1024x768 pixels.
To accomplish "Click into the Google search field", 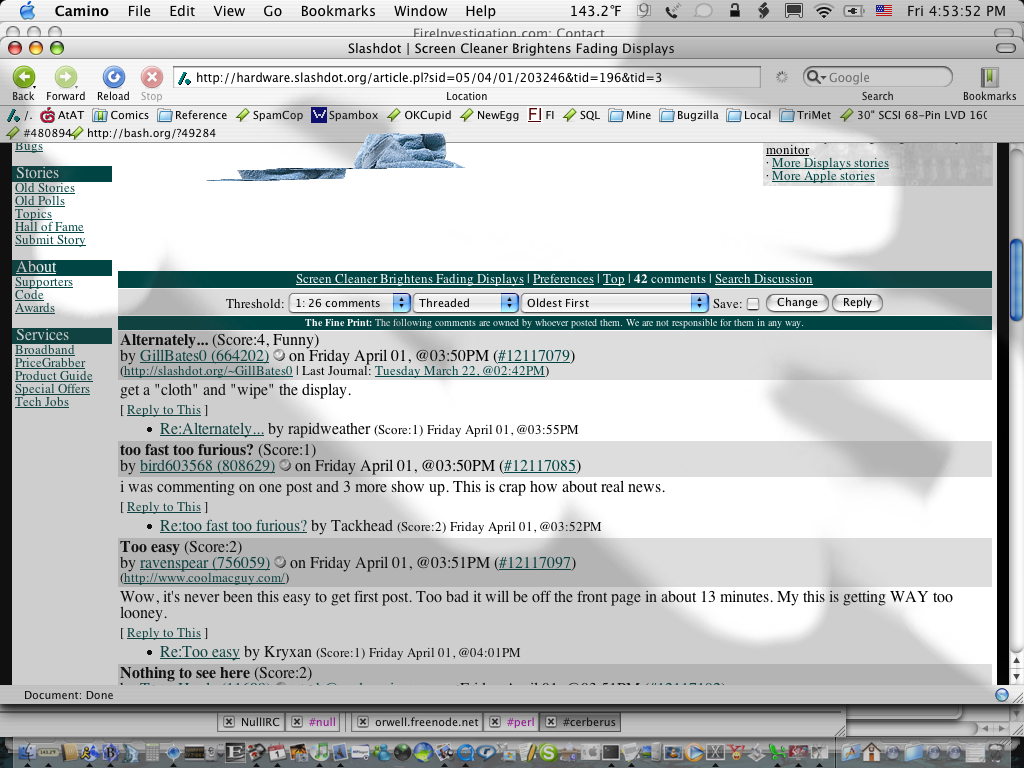I will 877,77.
